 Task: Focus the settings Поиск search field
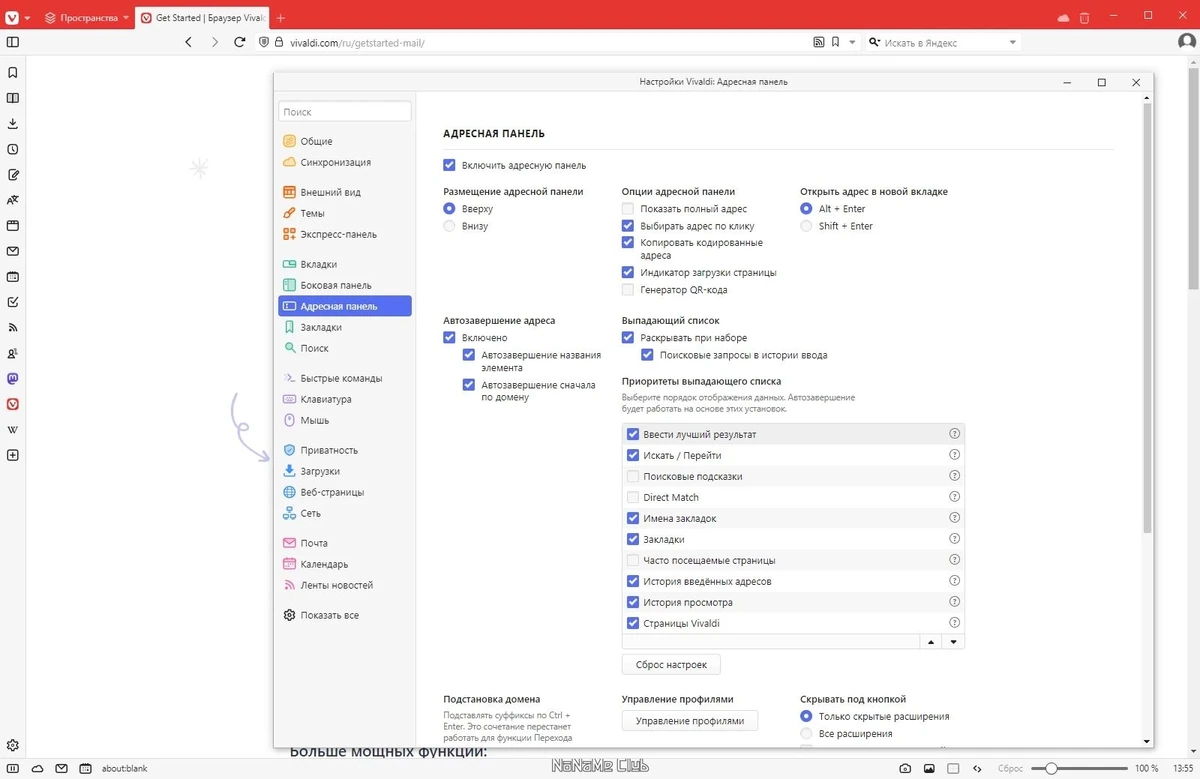[x=345, y=112]
